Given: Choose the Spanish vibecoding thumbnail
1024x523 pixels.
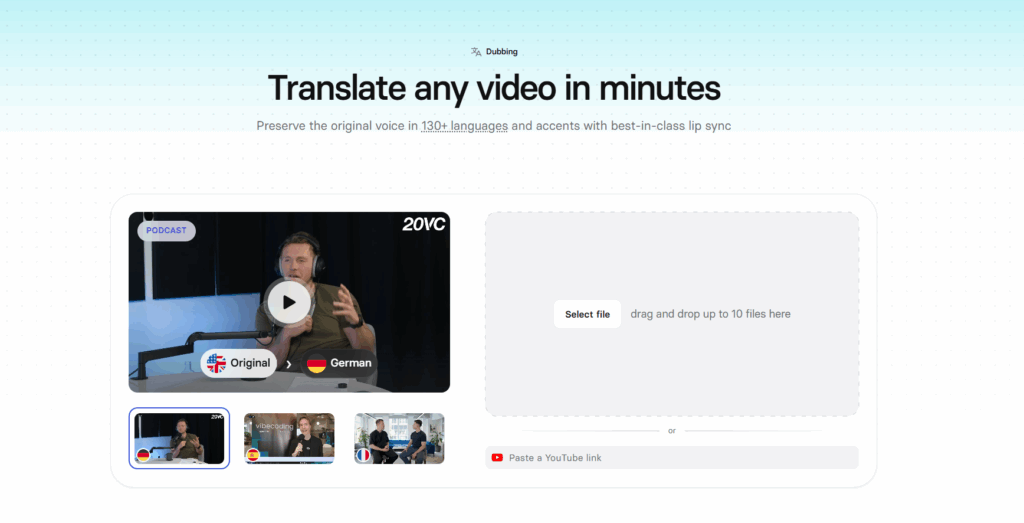Looking at the screenshot, I should [289, 438].
